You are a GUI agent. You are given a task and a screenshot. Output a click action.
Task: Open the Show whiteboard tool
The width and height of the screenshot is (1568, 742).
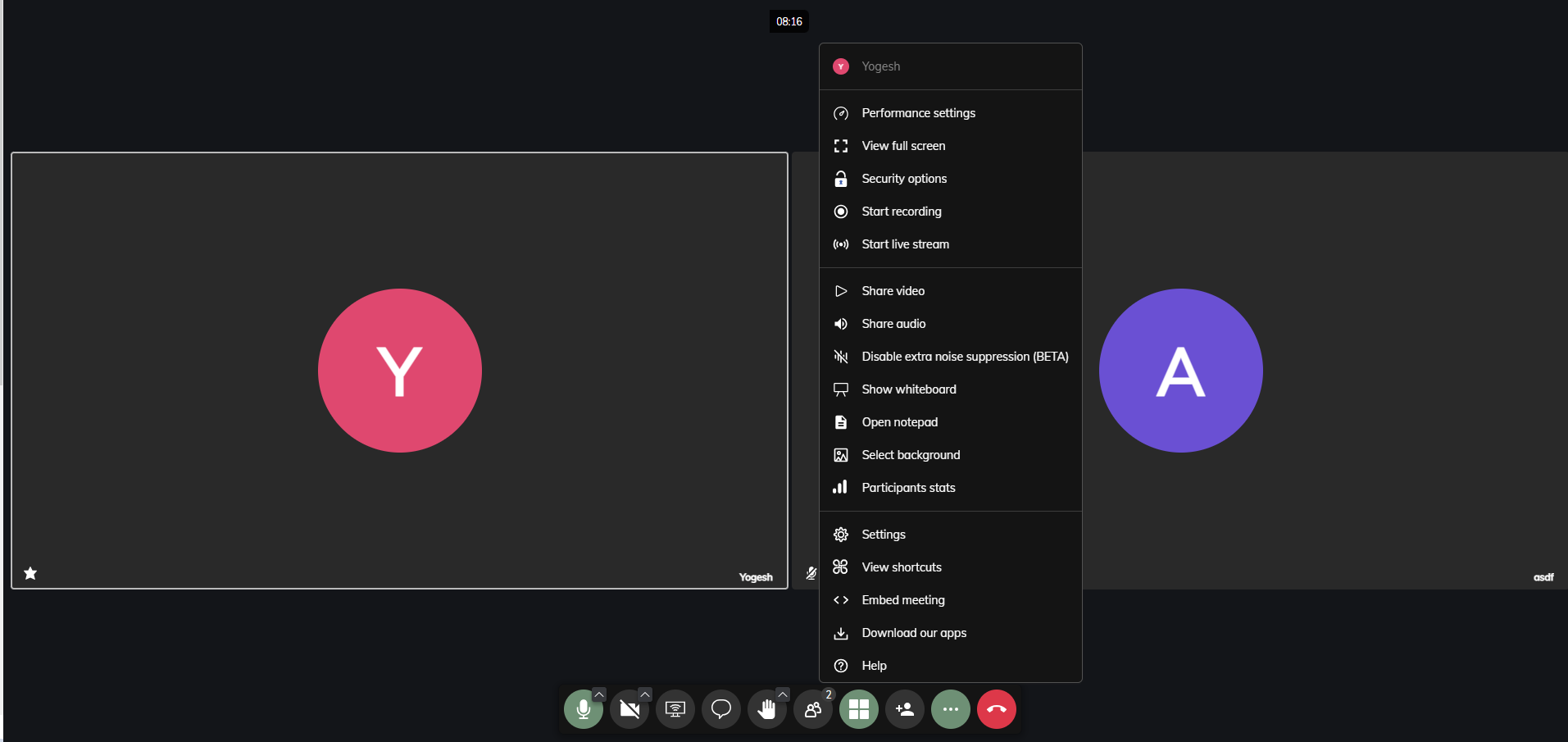pyautogui.click(x=908, y=389)
